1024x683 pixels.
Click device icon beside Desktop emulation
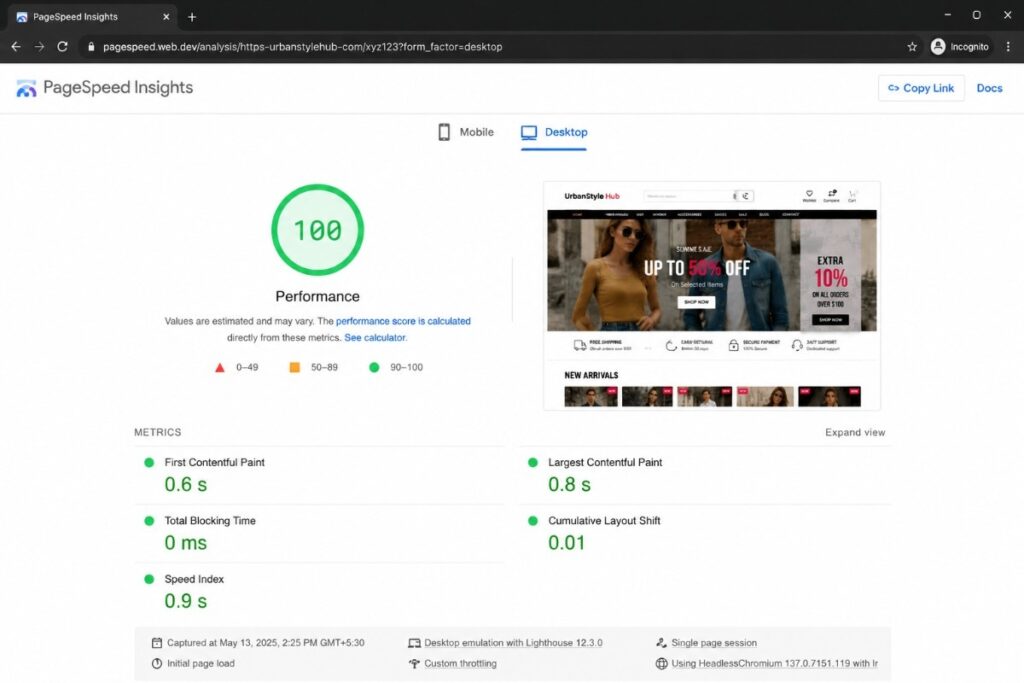tap(414, 643)
